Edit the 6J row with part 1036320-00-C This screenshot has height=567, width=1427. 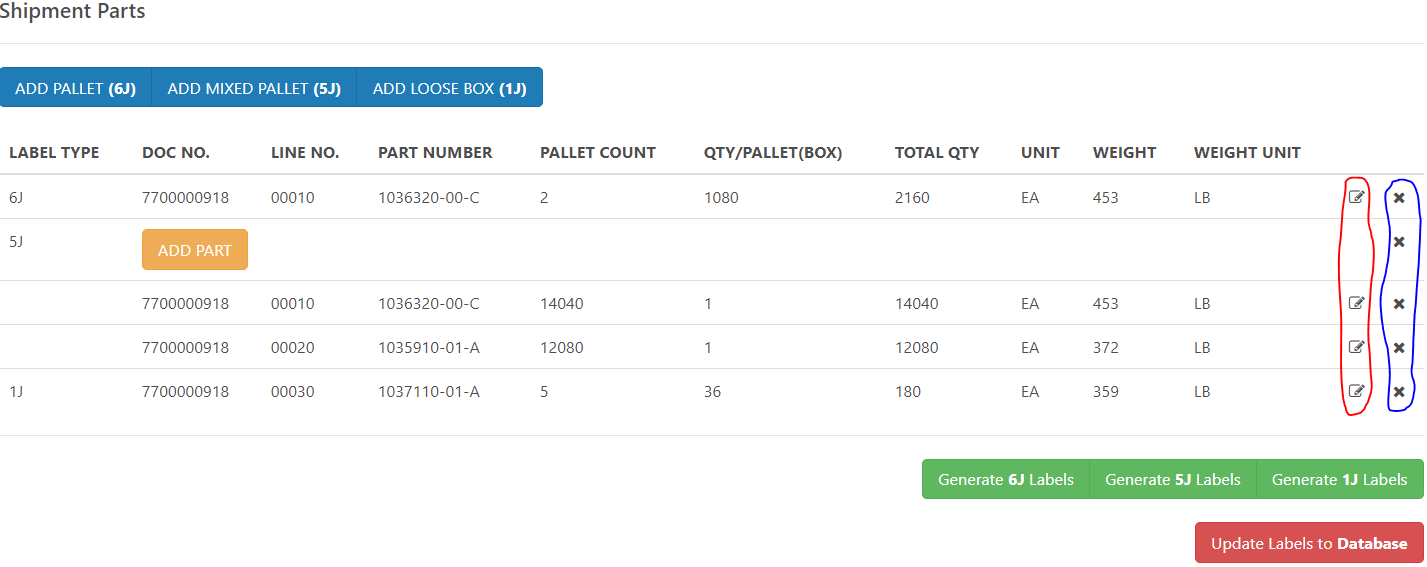point(1356,197)
